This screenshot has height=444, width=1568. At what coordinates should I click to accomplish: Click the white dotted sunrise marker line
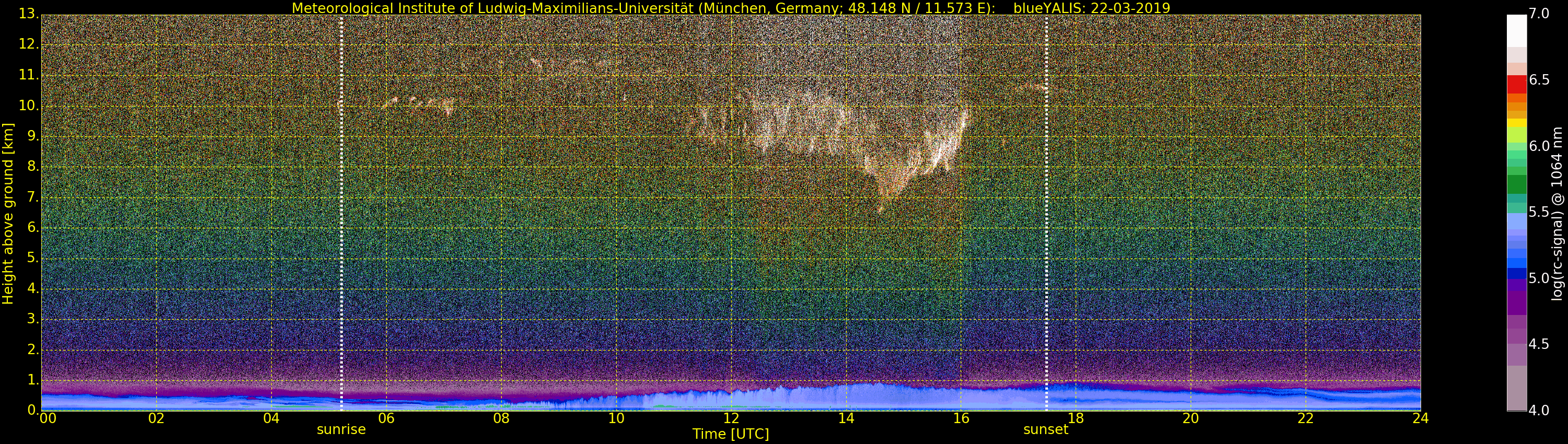[341, 213]
